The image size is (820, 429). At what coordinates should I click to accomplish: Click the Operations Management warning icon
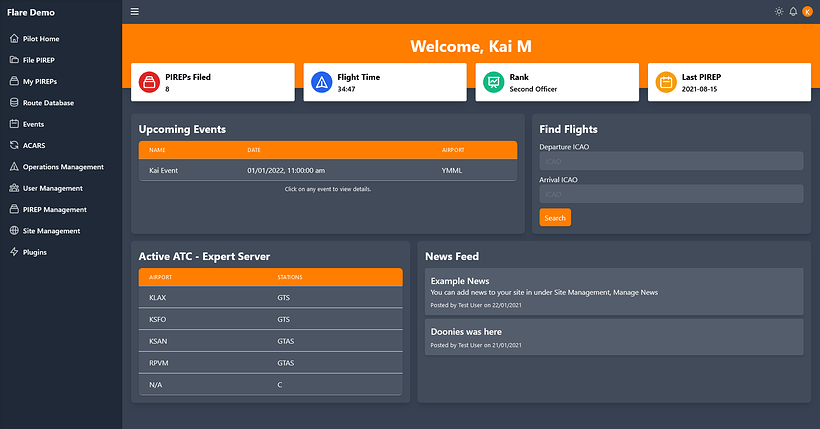coord(14,166)
